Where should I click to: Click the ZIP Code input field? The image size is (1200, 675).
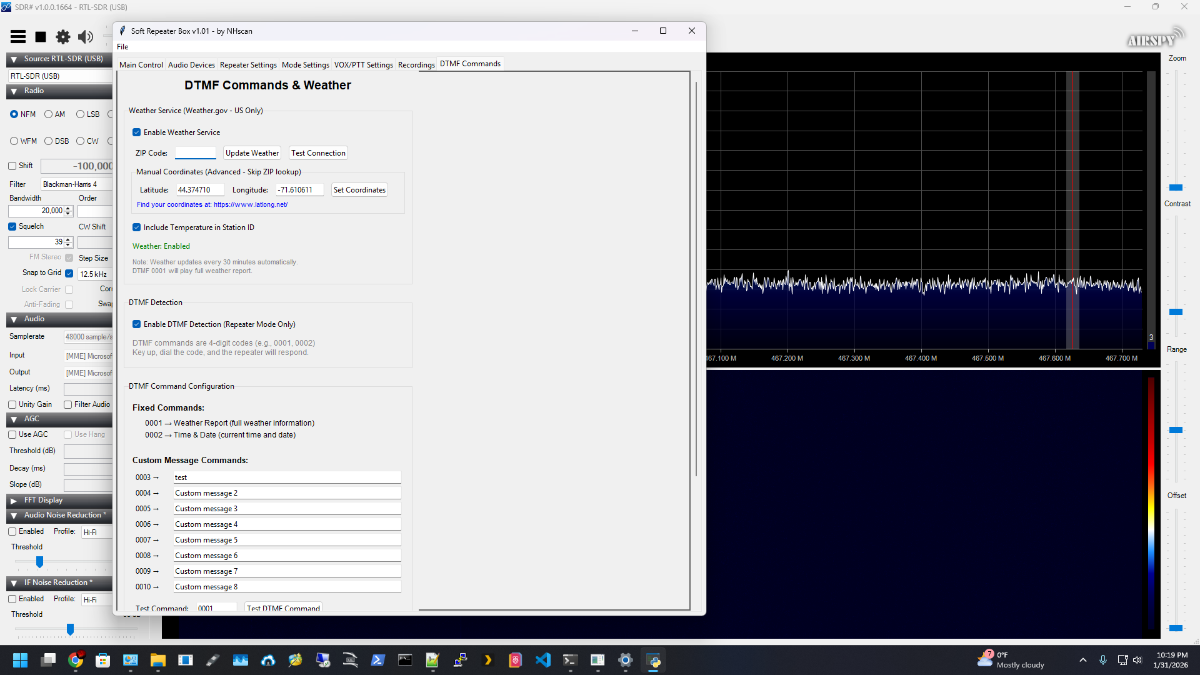(x=195, y=153)
